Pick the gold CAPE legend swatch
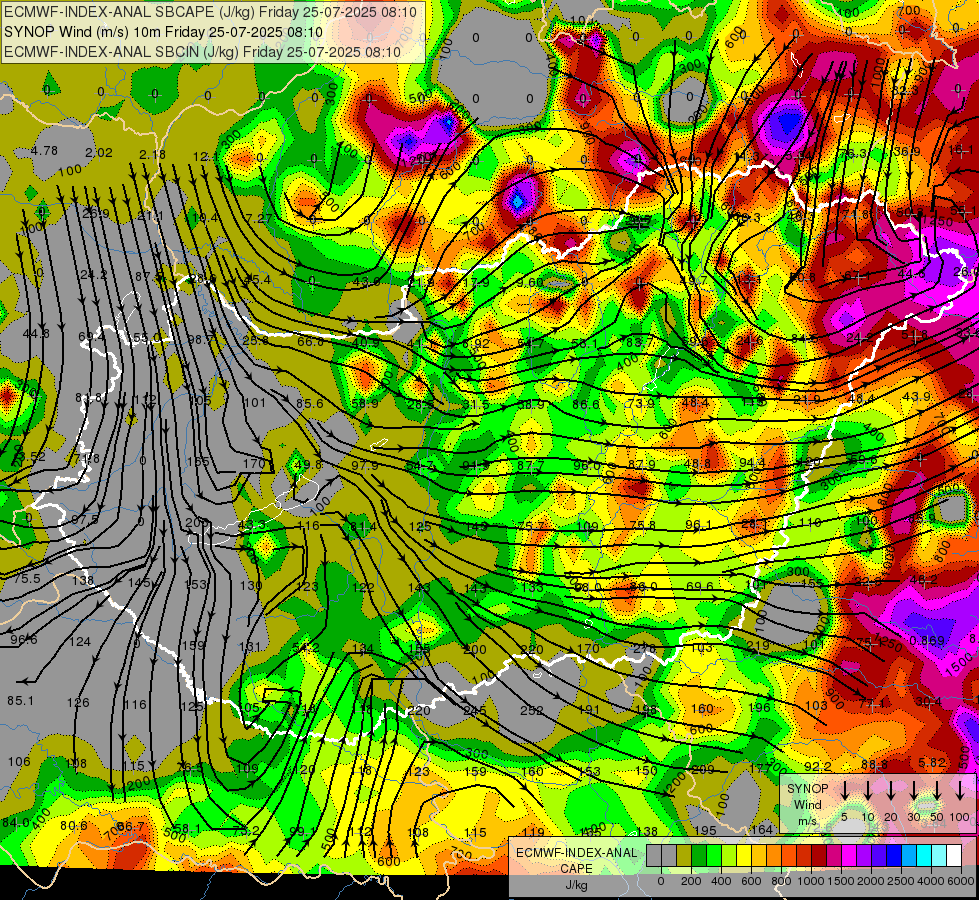The image size is (979, 900). 759,855
